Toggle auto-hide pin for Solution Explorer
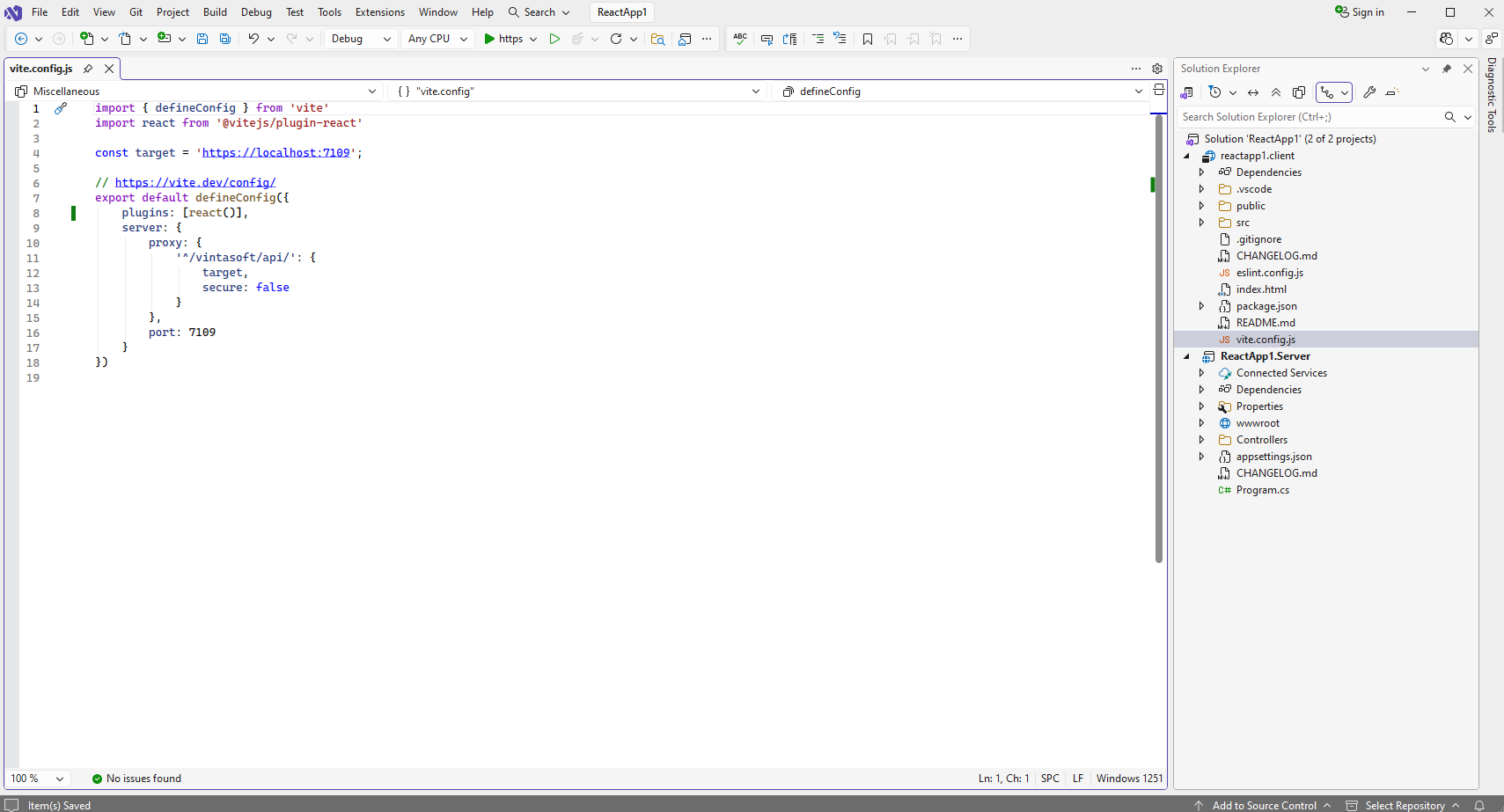Screen dimensions: 1504x812 pyautogui.click(x=1447, y=69)
